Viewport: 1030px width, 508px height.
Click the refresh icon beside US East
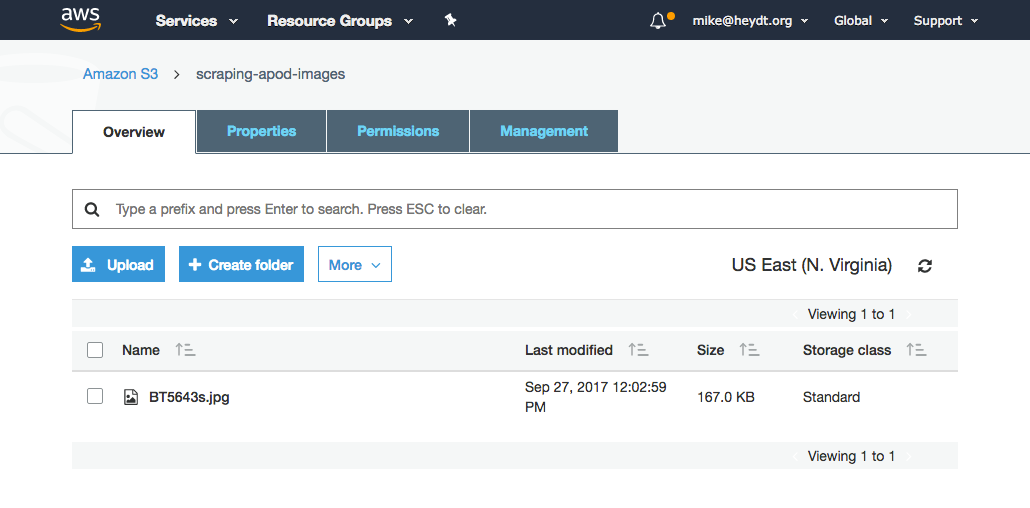click(925, 266)
